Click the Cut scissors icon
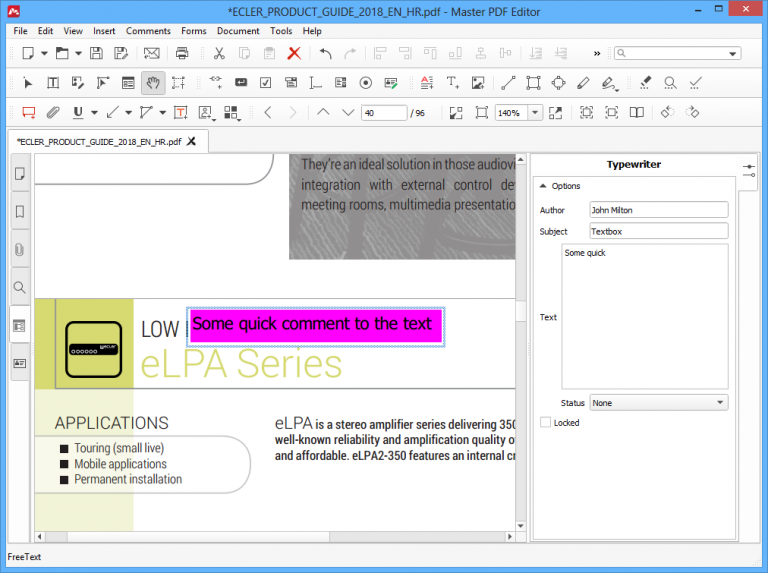 point(219,53)
